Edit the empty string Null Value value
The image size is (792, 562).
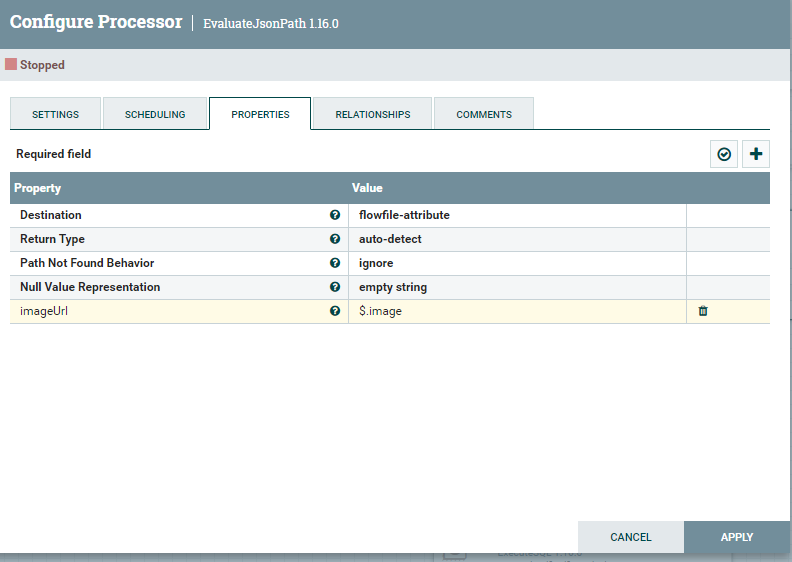coord(517,287)
